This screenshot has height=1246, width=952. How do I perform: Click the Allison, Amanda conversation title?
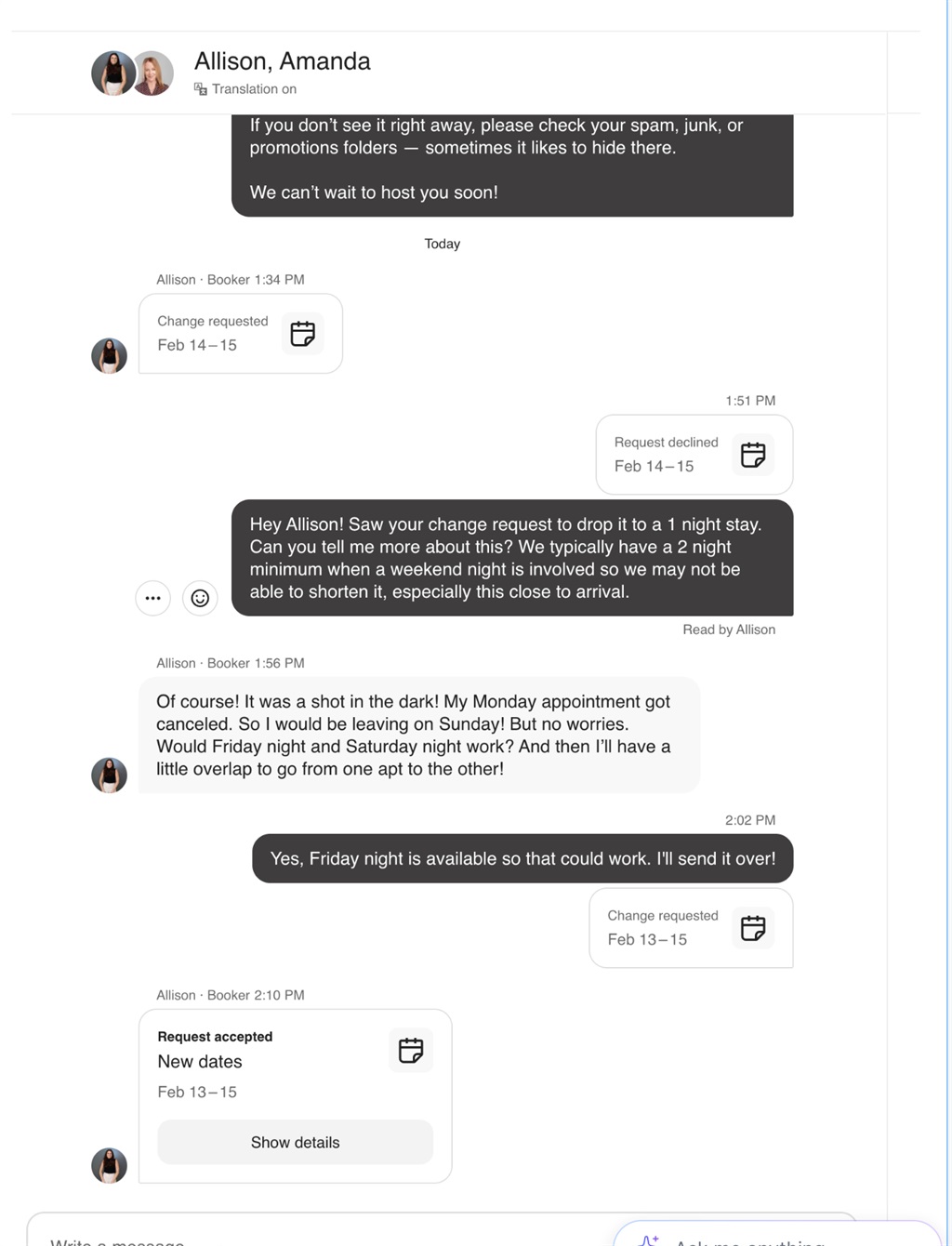point(282,61)
